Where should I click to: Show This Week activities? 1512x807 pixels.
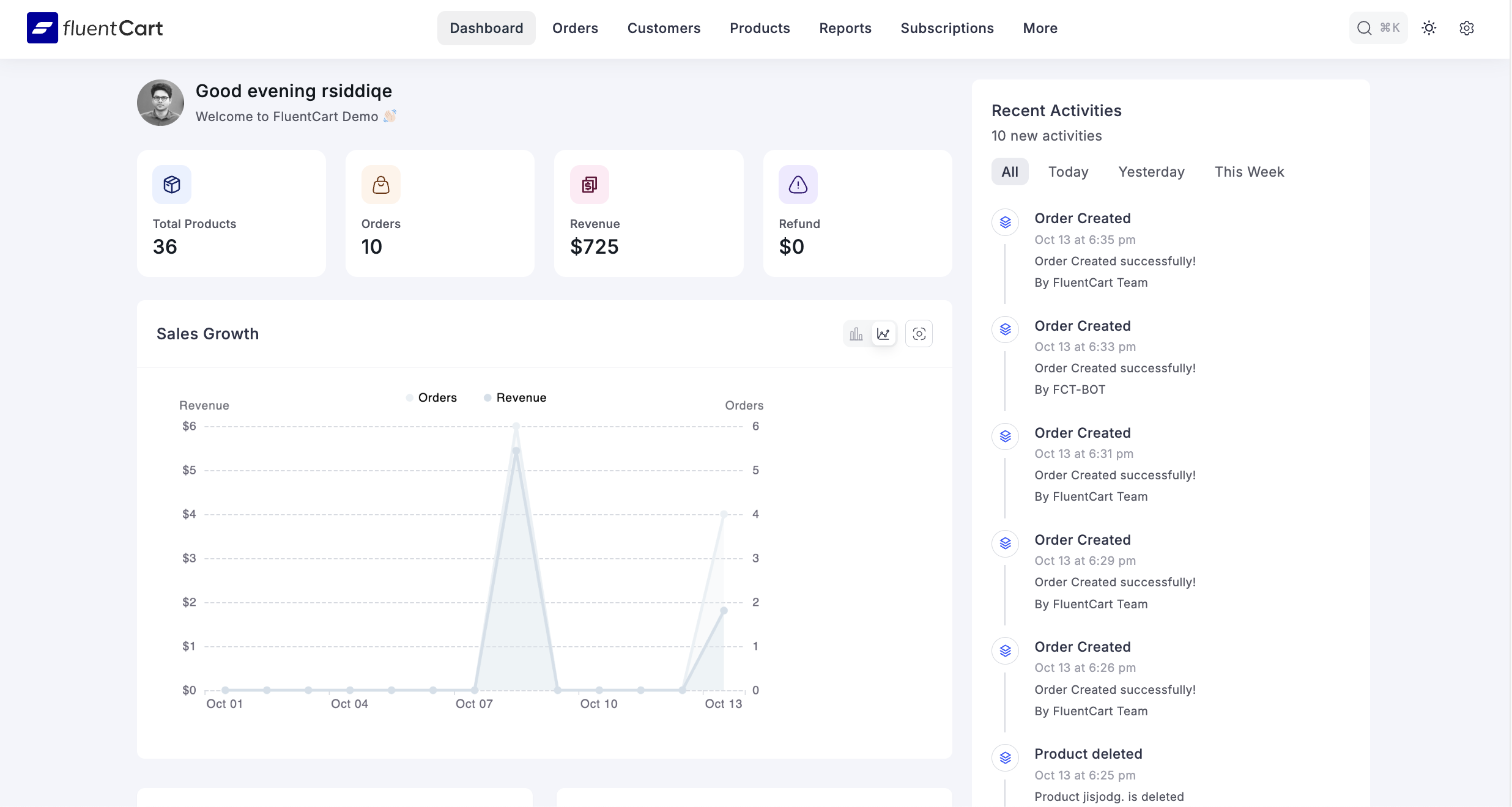[1249, 172]
